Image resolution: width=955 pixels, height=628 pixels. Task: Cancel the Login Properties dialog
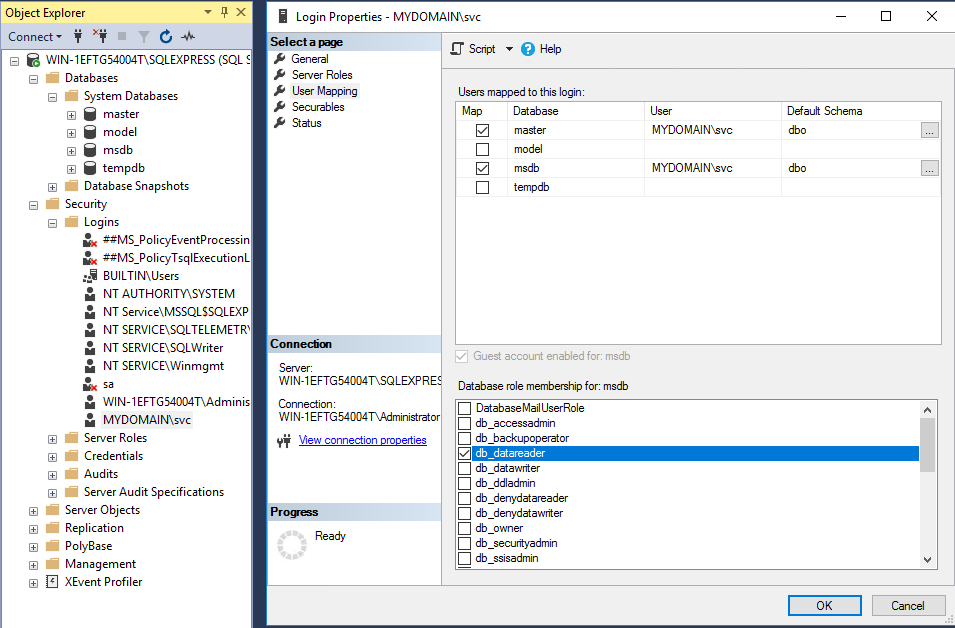click(x=907, y=605)
